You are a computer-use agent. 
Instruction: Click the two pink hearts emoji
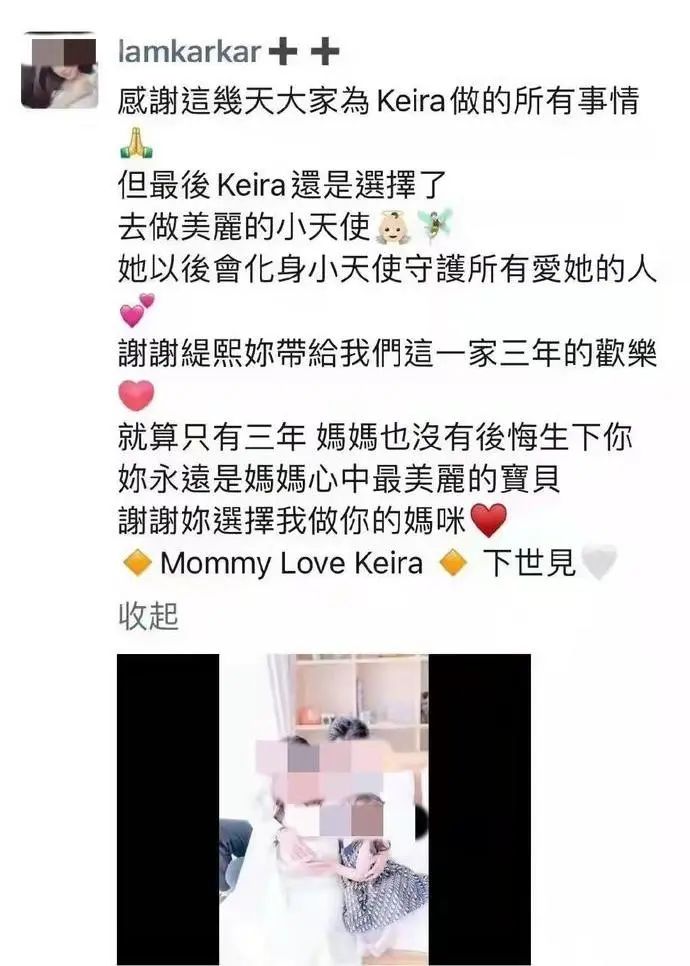(x=137, y=310)
